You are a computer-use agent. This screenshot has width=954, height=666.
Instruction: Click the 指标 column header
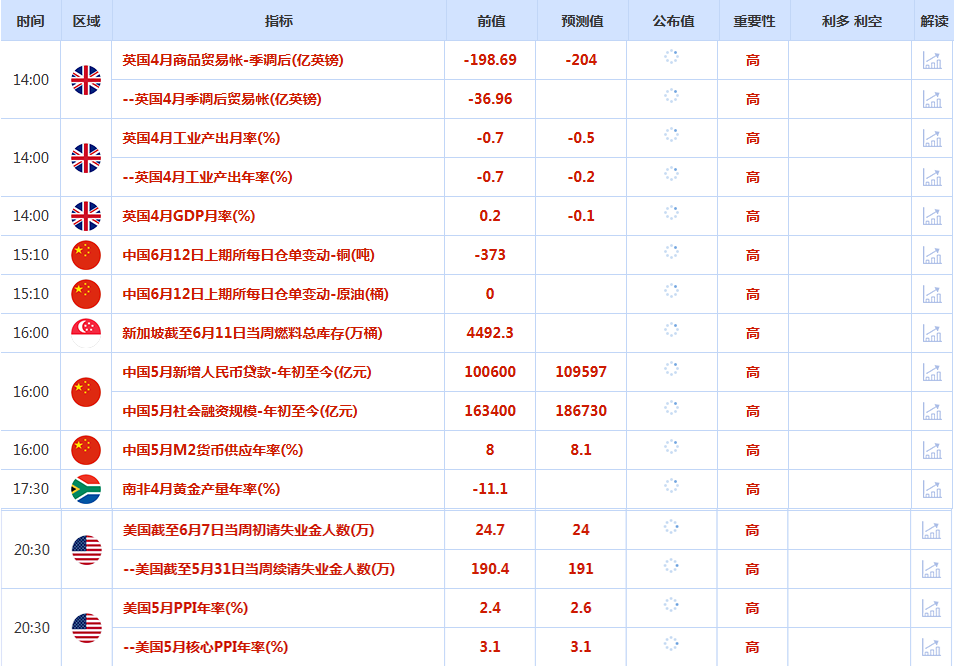[x=279, y=21]
